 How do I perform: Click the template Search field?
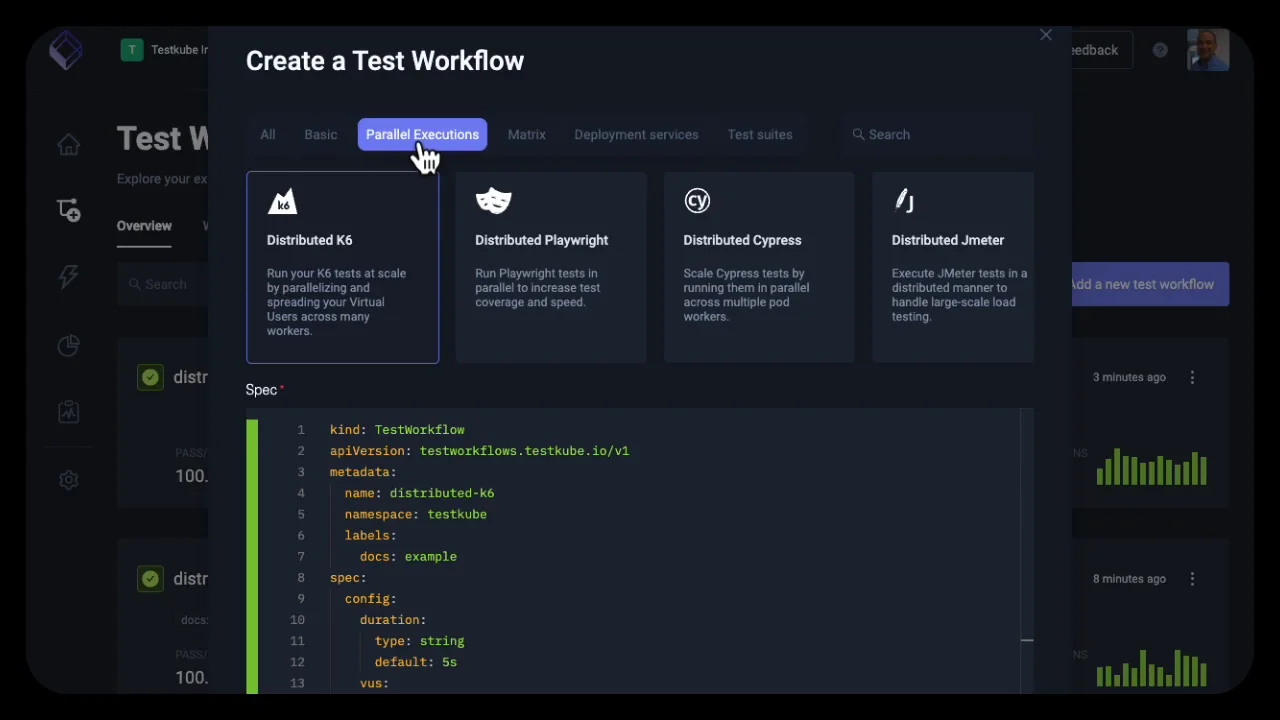point(938,134)
